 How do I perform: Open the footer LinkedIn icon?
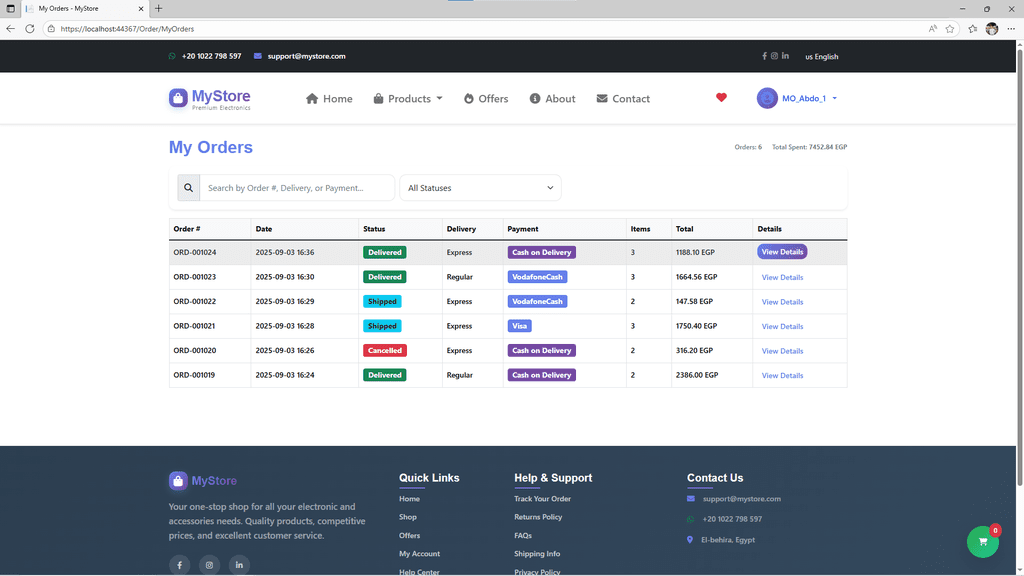pyautogui.click(x=239, y=565)
